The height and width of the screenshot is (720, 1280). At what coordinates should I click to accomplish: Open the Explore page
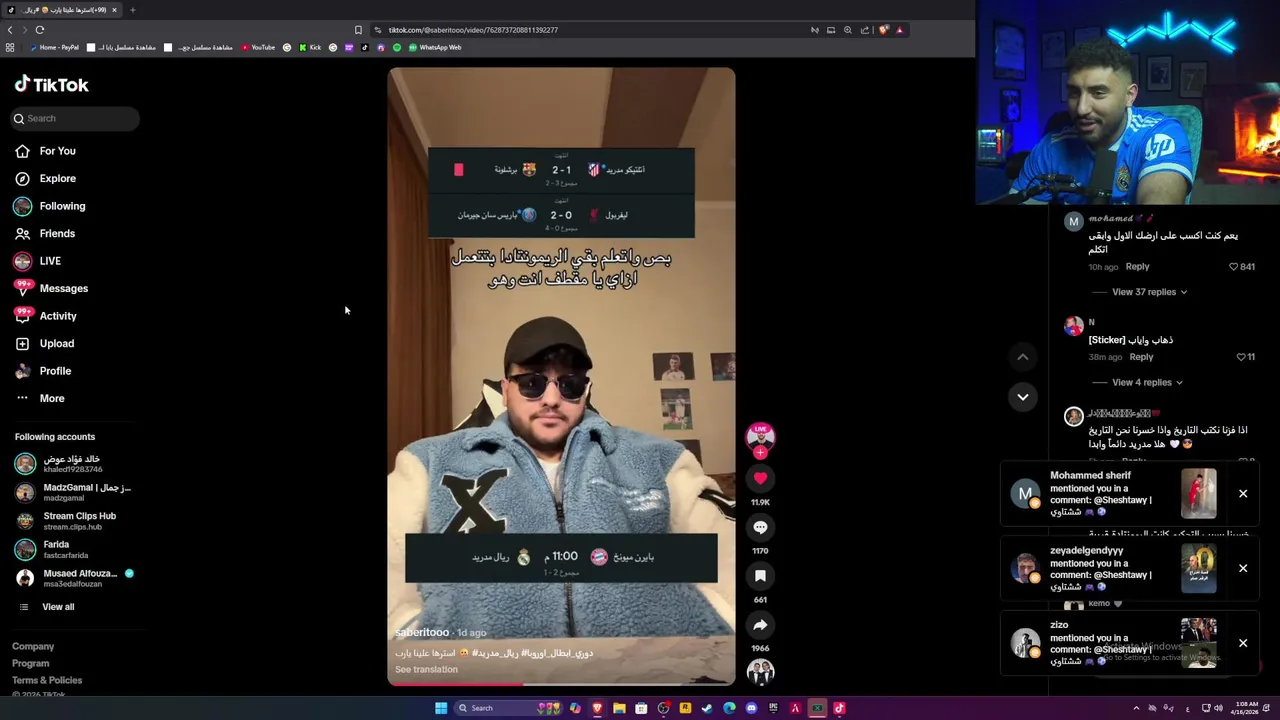click(x=45, y=178)
